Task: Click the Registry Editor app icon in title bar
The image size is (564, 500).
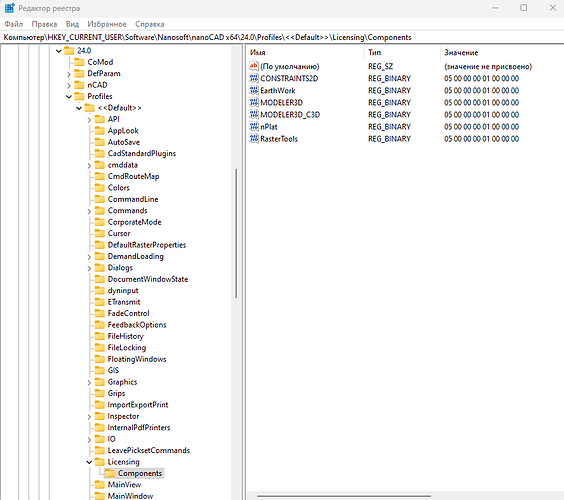Action: tap(9, 8)
